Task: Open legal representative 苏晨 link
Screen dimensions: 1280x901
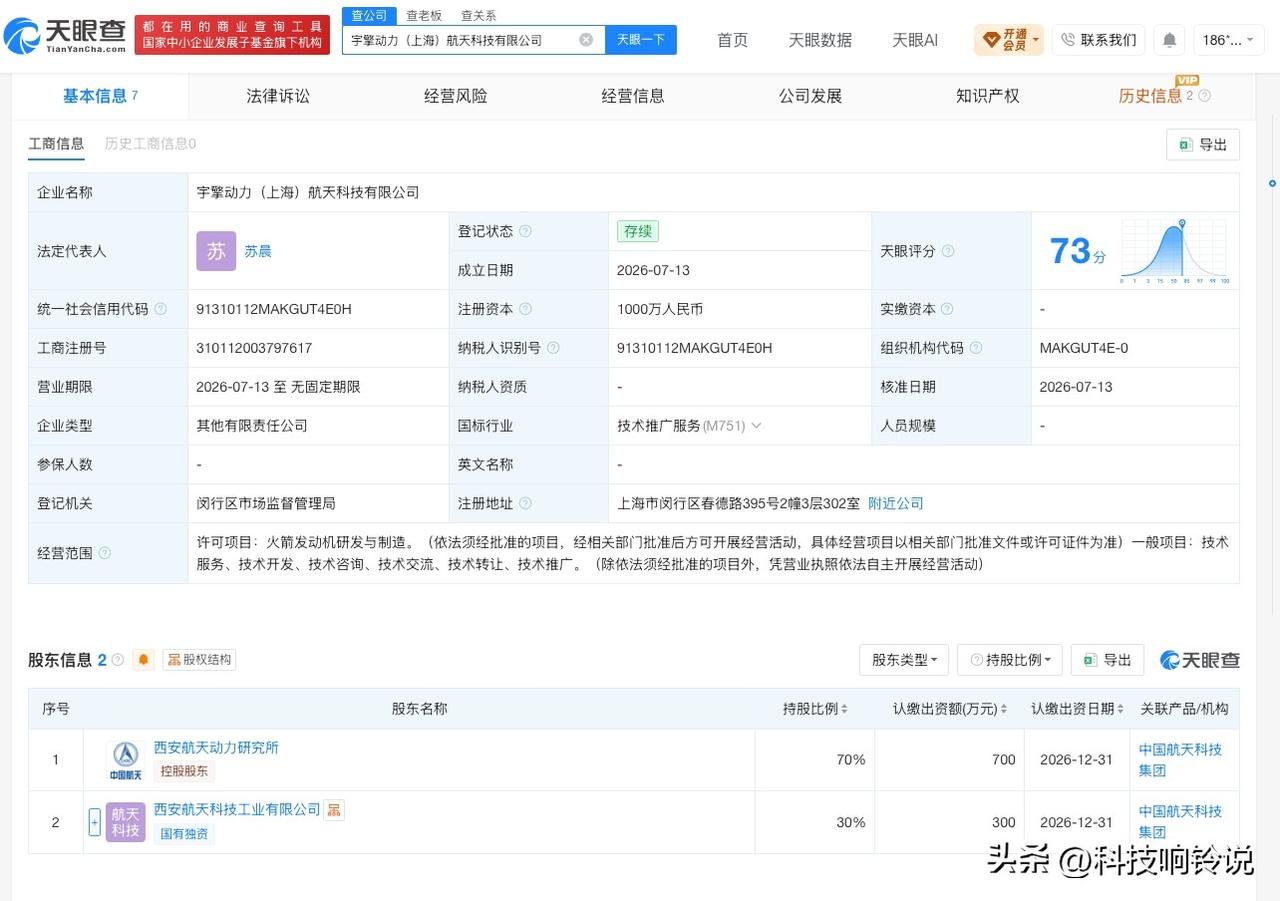Action: 258,251
